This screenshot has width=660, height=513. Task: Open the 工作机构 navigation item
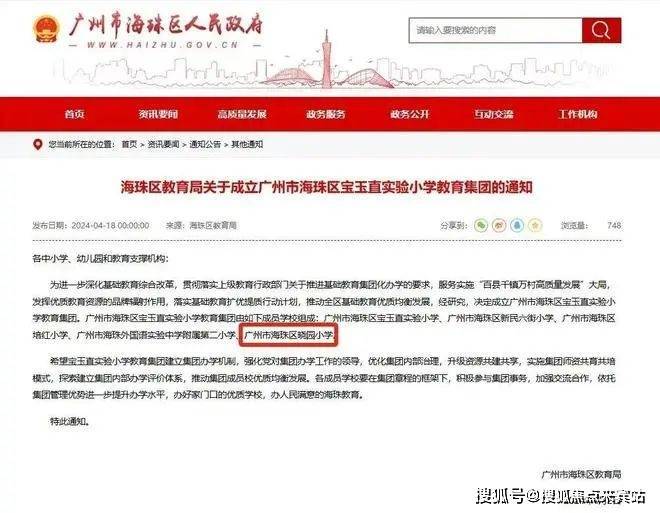tap(578, 114)
